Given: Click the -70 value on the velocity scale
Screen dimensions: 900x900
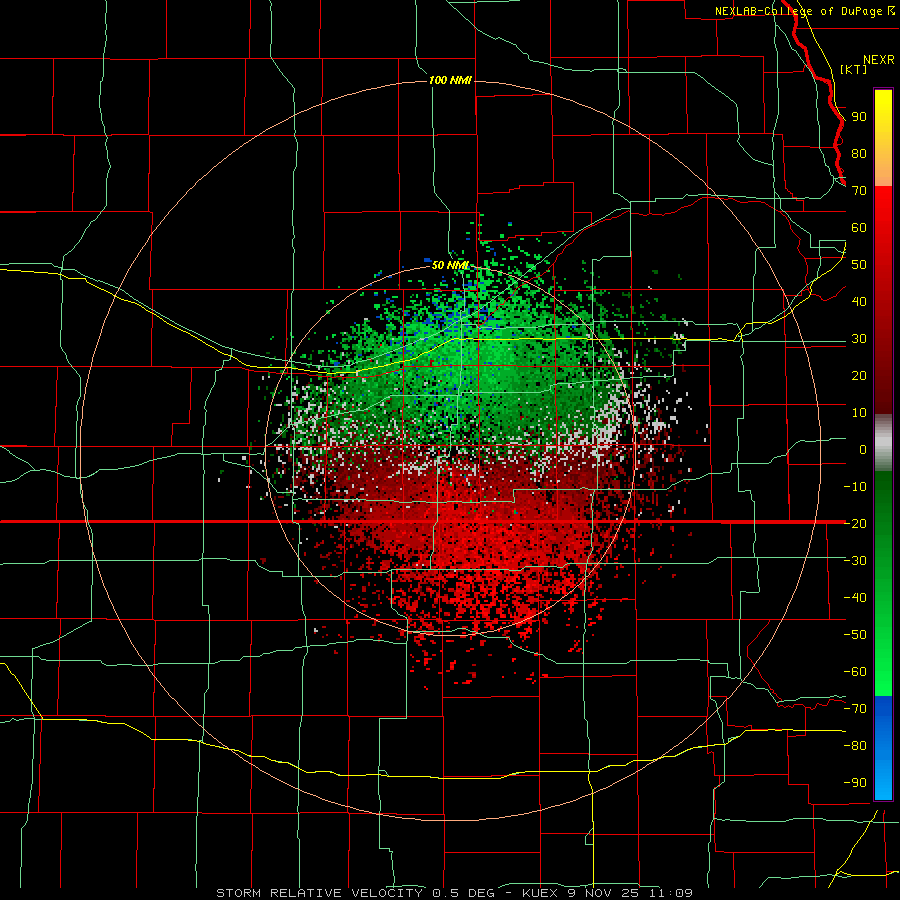Looking at the screenshot, I should pyautogui.click(x=855, y=708).
